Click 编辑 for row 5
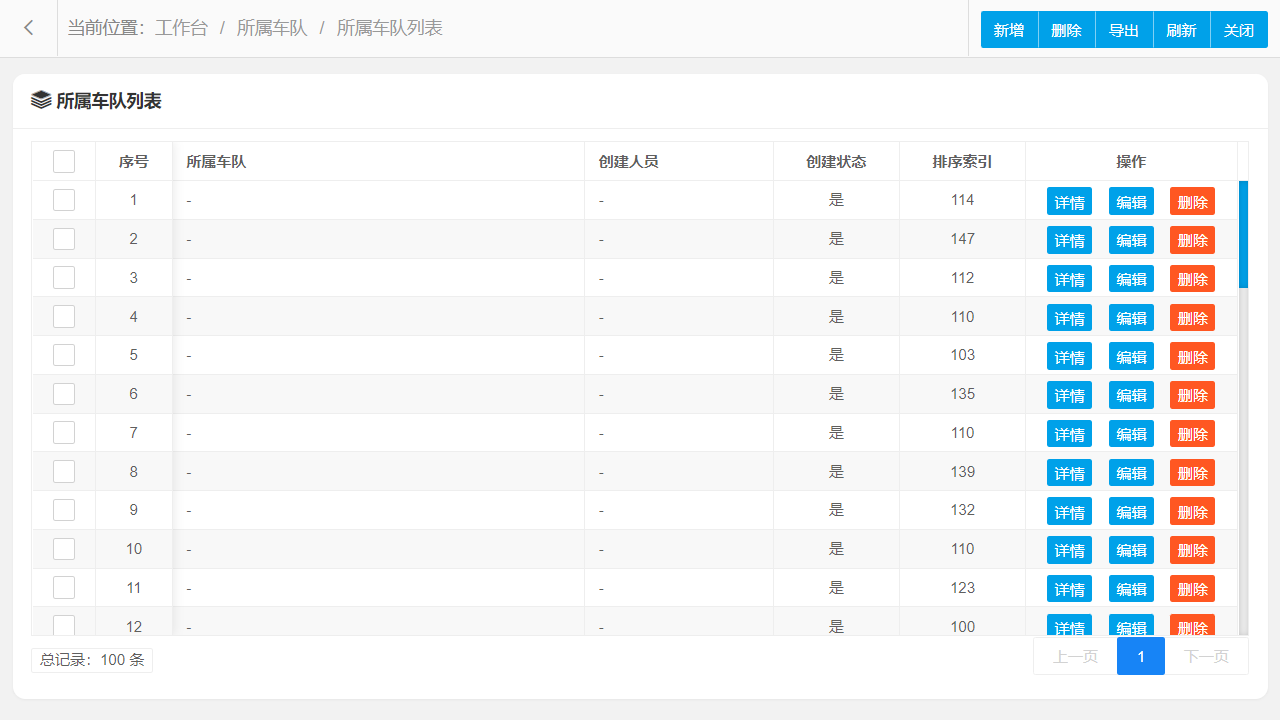The height and width of the screenshot is (720, 1280). click(x=1131, y=356)
